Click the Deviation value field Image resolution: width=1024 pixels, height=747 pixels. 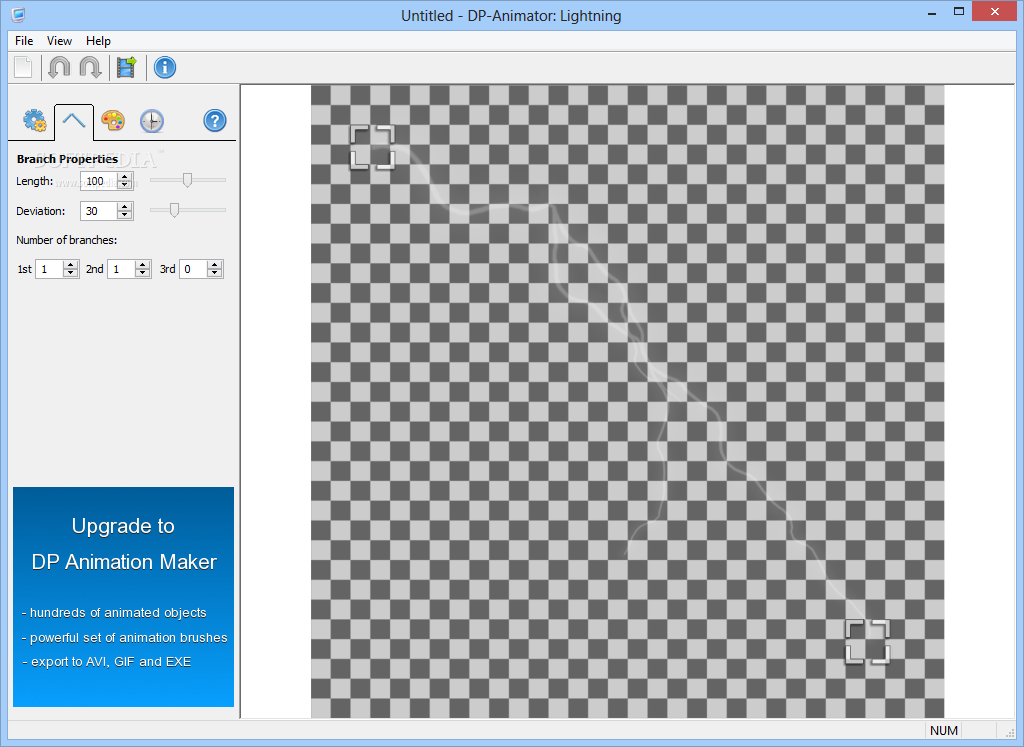[x=99, y=211]
